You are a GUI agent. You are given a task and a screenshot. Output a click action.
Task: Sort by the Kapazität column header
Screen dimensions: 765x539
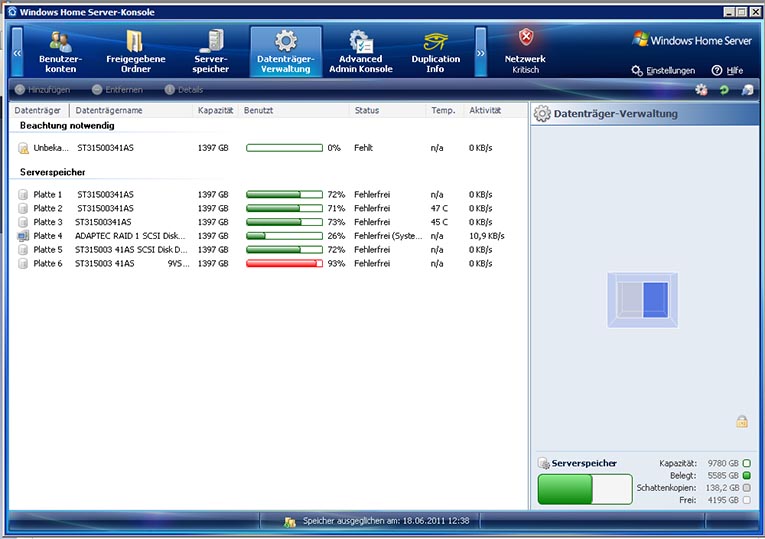click(x=215, y=111)
